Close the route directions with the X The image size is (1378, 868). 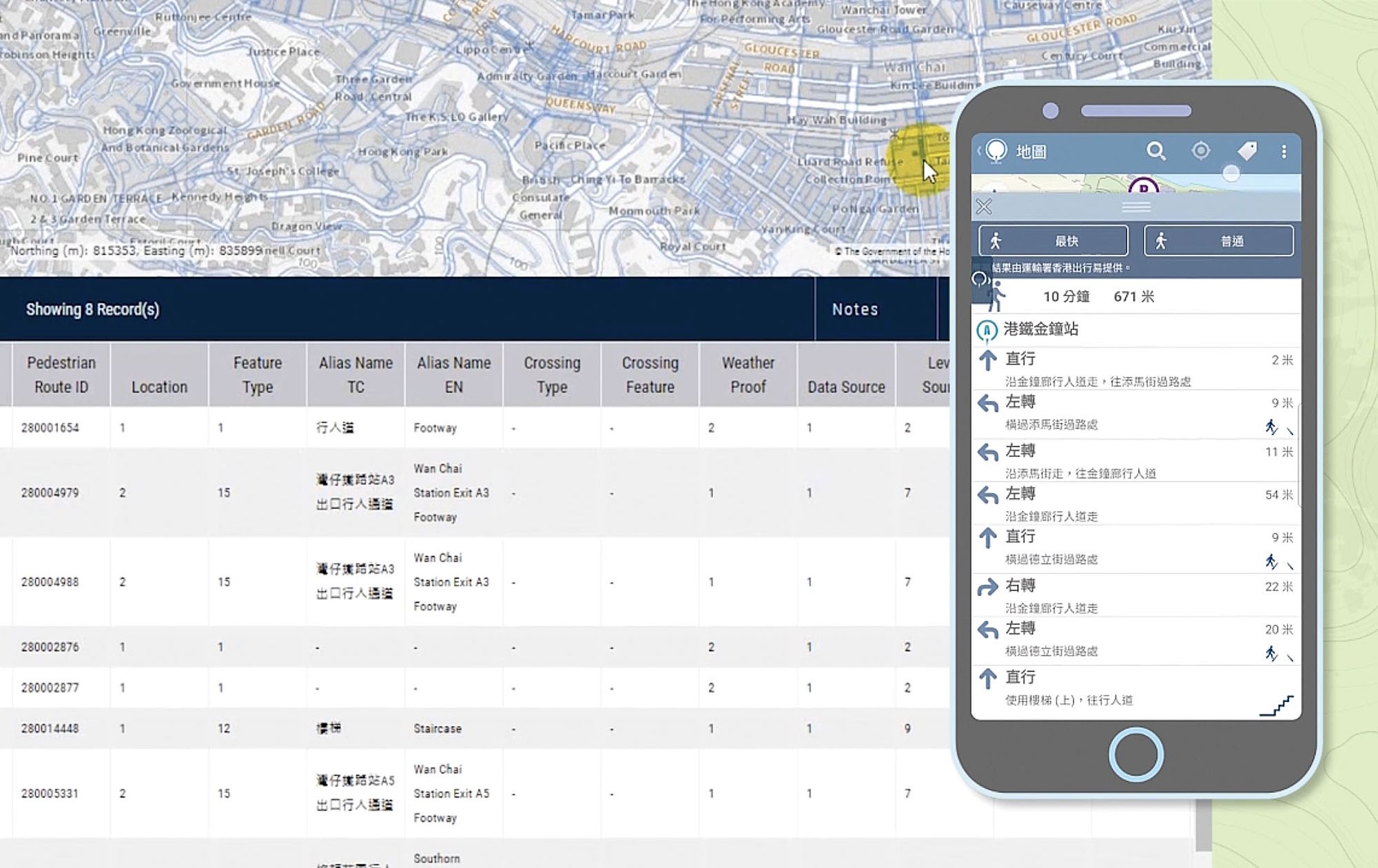coord(985,207)
